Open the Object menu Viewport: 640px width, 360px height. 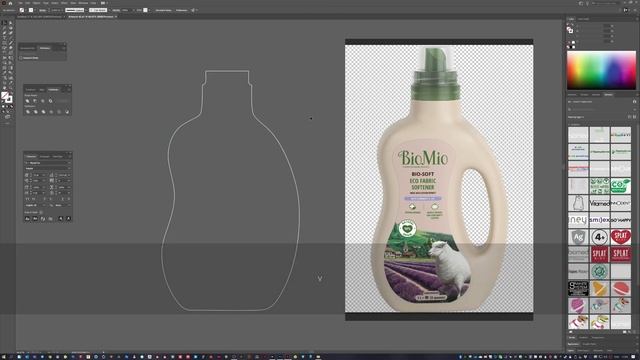point(36,3)
